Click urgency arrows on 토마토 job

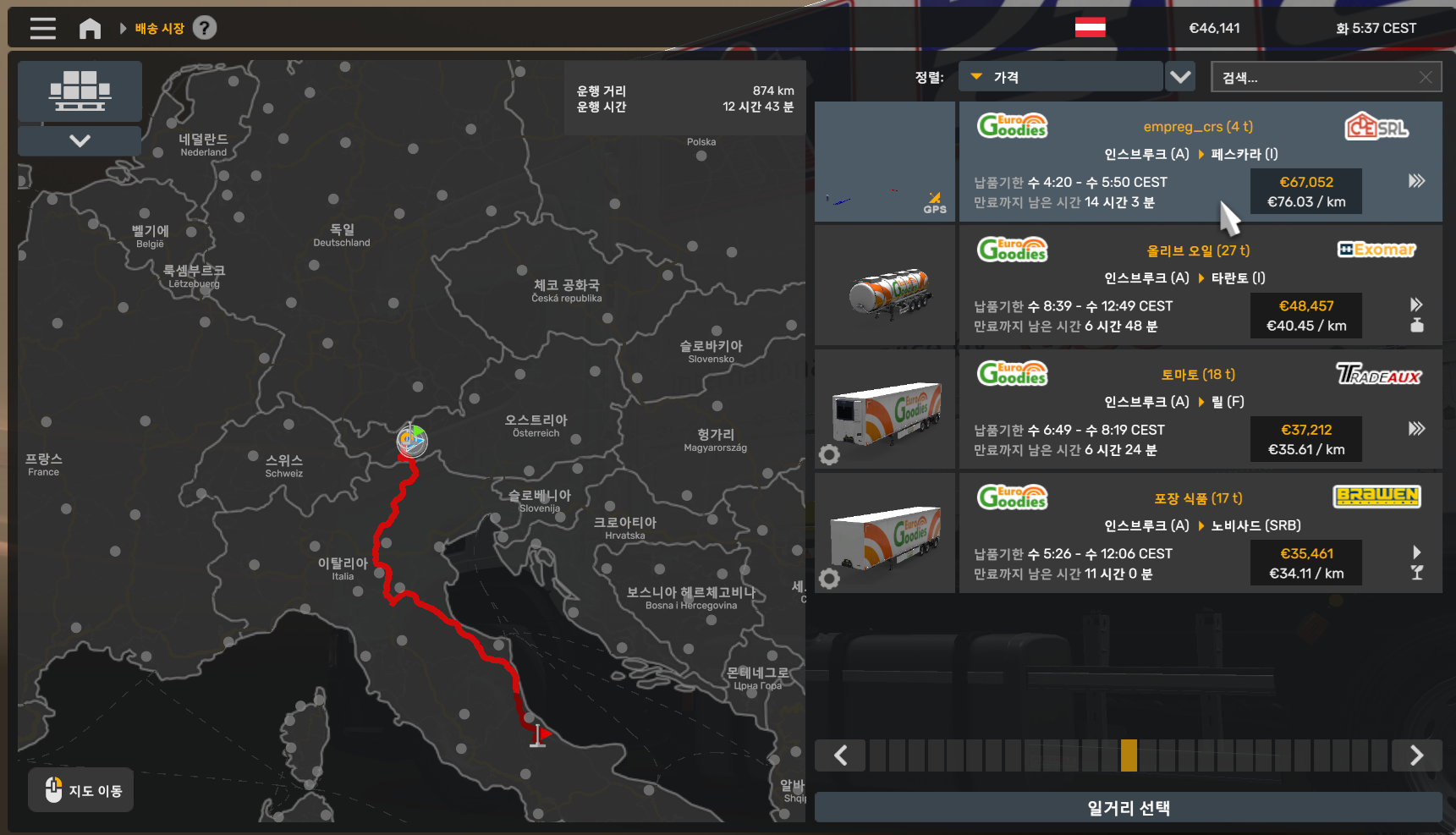pos(1417,429)
